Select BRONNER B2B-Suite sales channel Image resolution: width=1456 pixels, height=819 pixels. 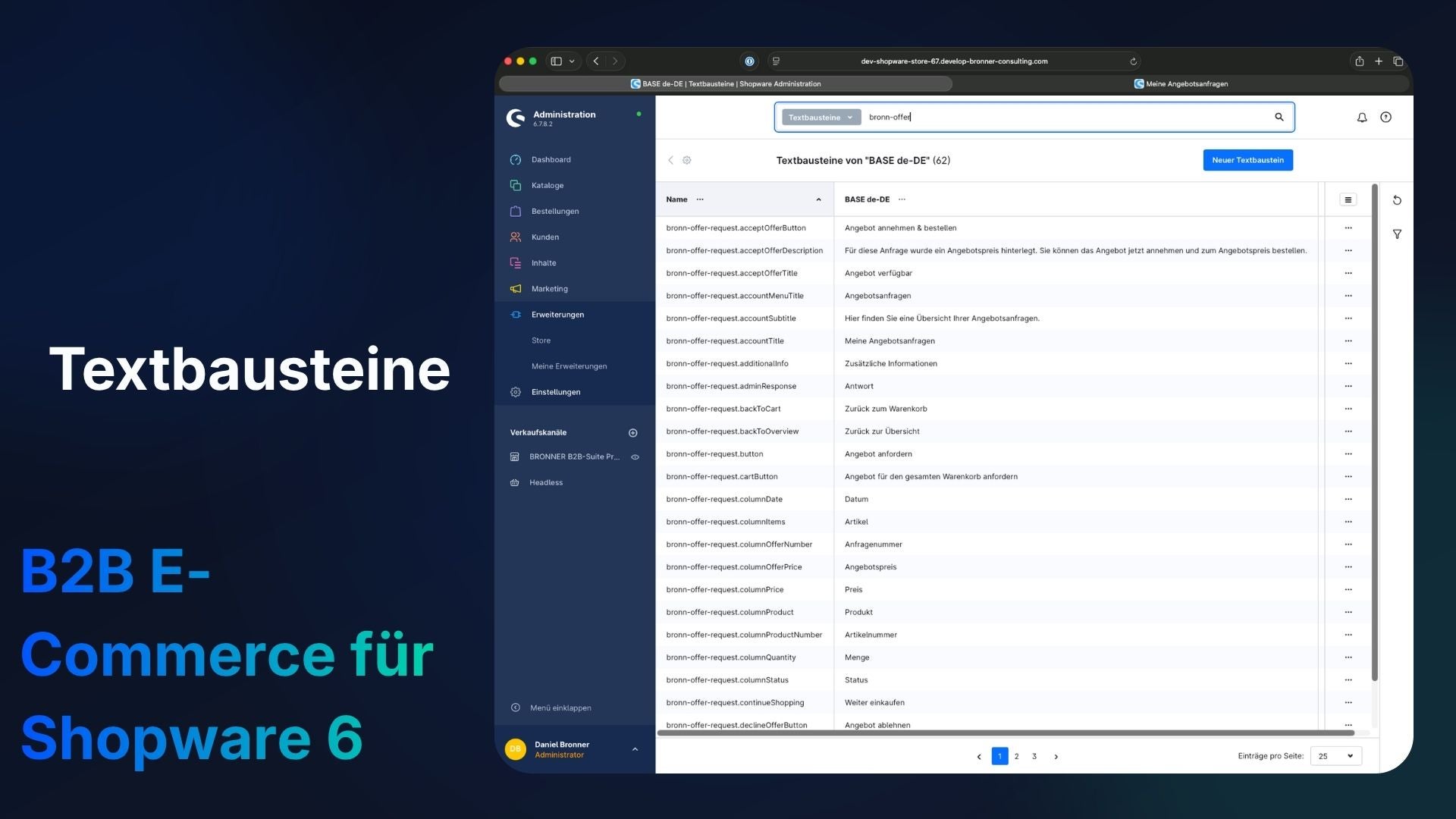(574, 457)
